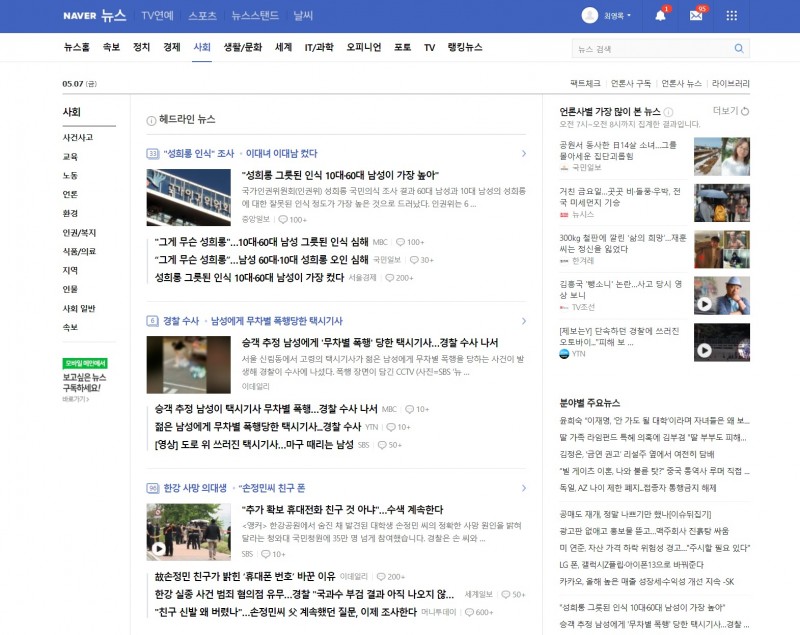The image size is (800, 635).
Task: Expand the 한강 사망 의대생 cluster arrow
Action: coord(523,488)
